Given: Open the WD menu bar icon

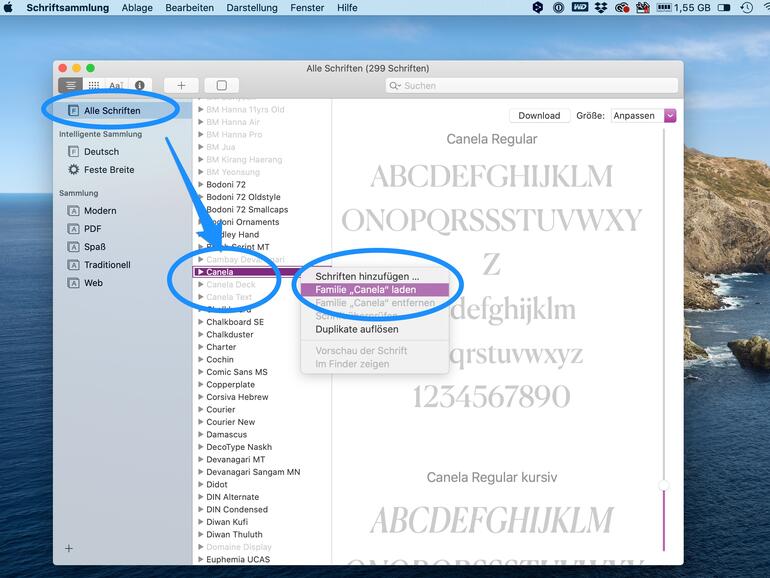Looking at the screenshot, I should (x=580, y=7).
